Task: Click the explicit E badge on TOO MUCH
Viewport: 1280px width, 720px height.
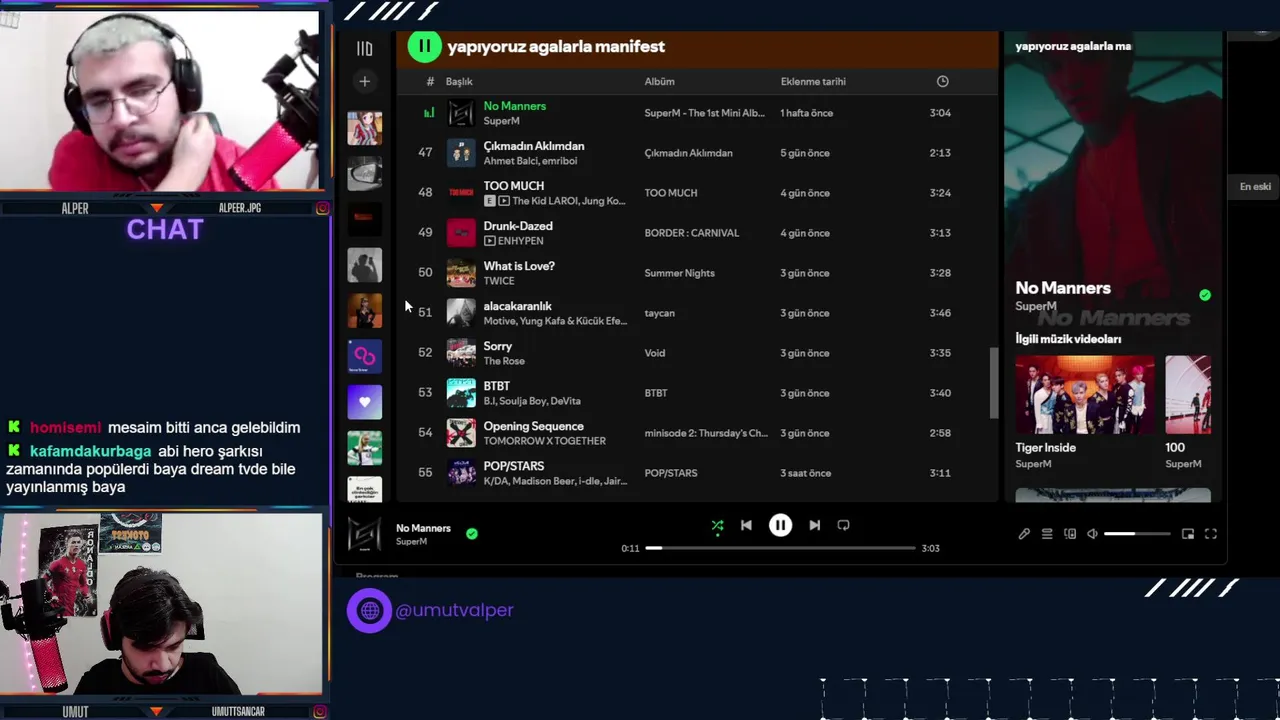Action: [x=490, y=201]
